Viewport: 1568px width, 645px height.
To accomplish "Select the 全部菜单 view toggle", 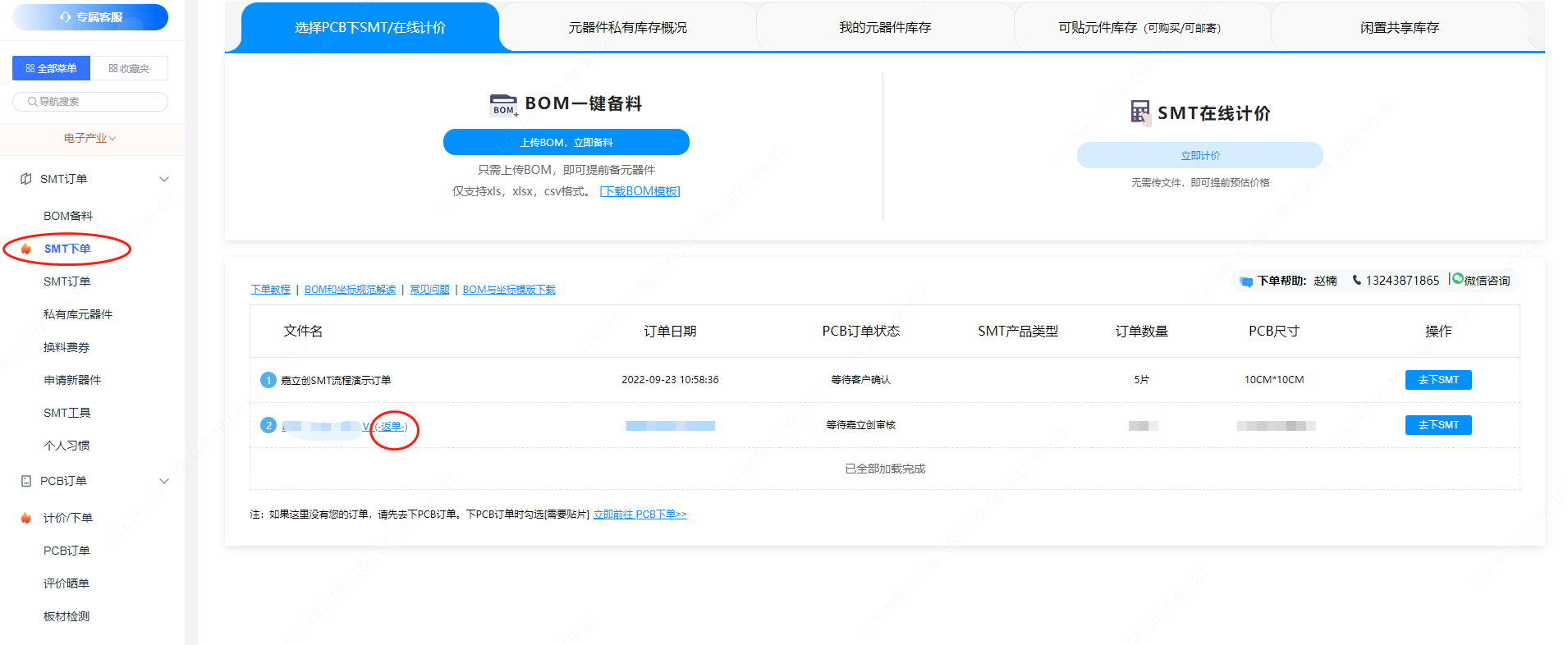I will click(51, 68).
